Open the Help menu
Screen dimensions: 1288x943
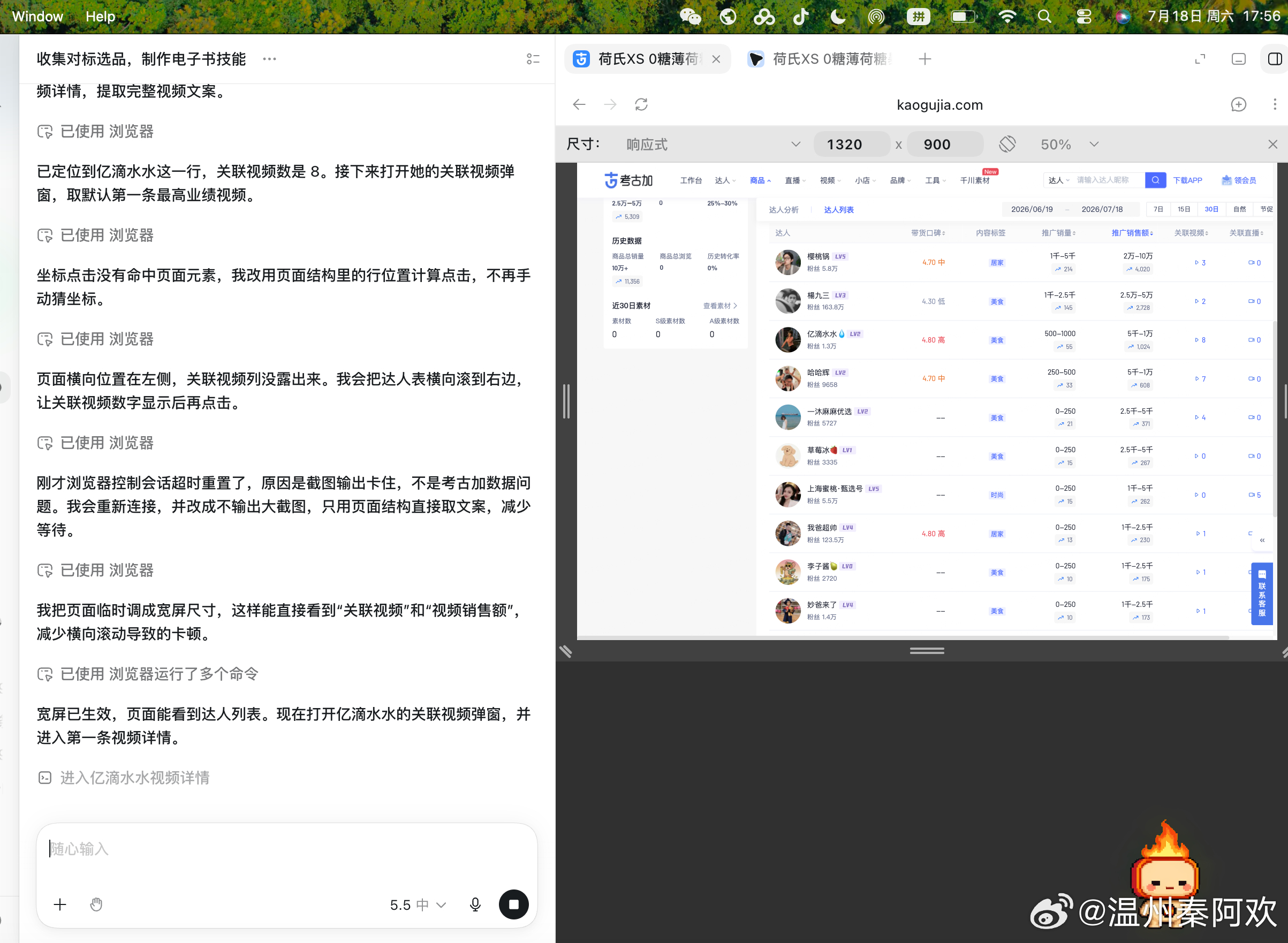101,17
